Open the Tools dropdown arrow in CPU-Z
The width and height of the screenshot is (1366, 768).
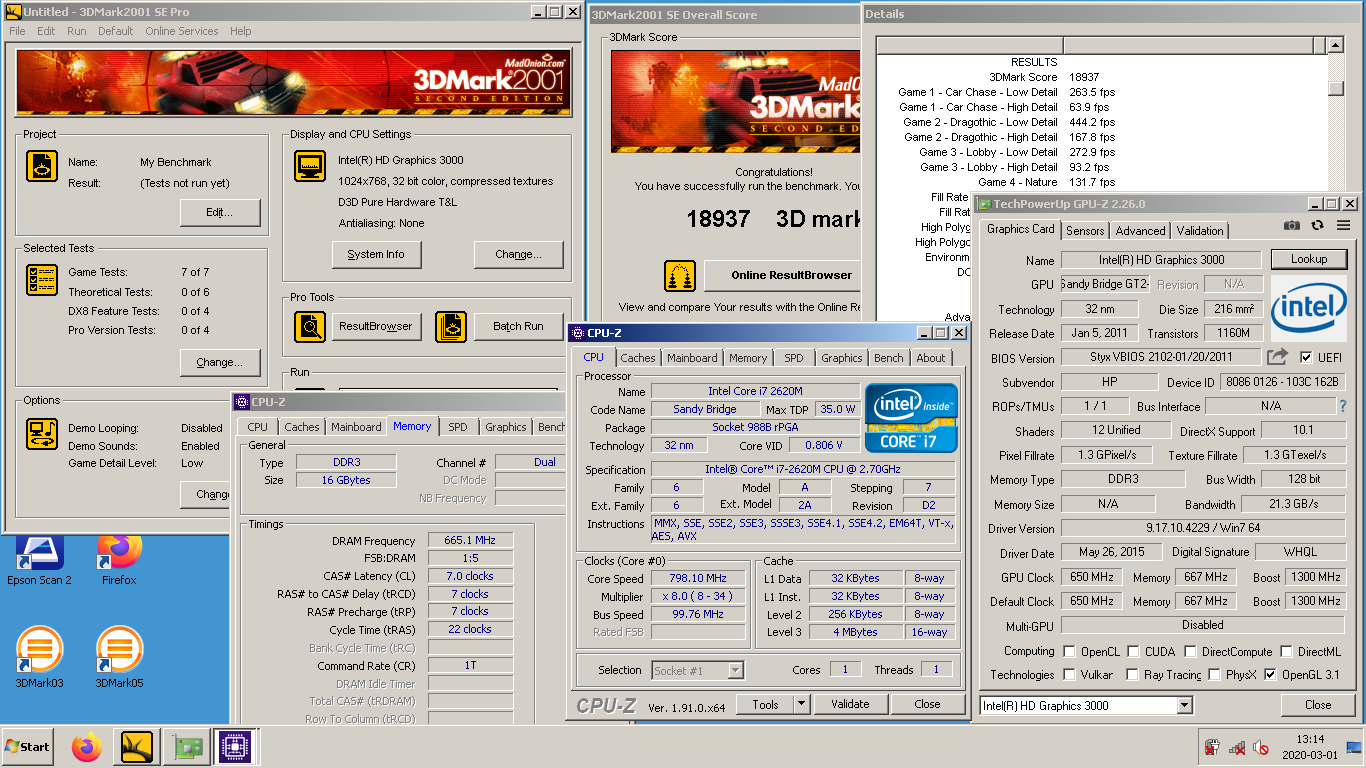point(801,704)
